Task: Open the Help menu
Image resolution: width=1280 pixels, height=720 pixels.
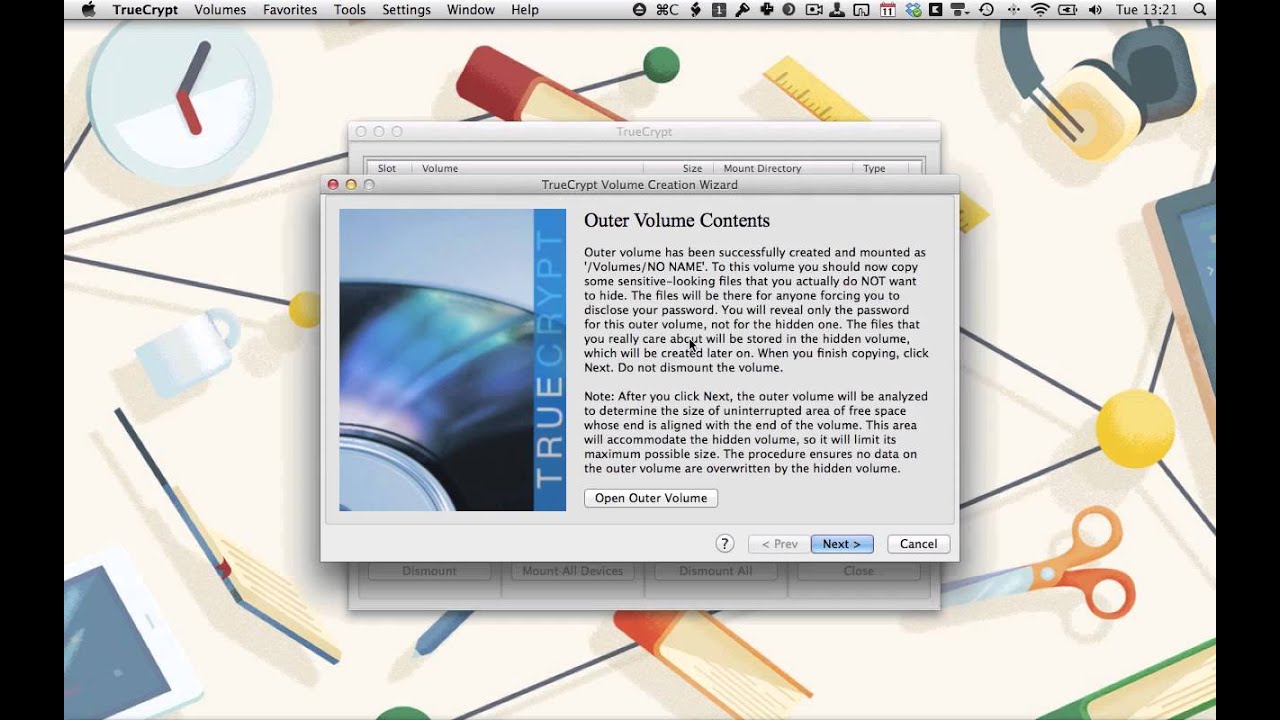Action: point(525,10)
